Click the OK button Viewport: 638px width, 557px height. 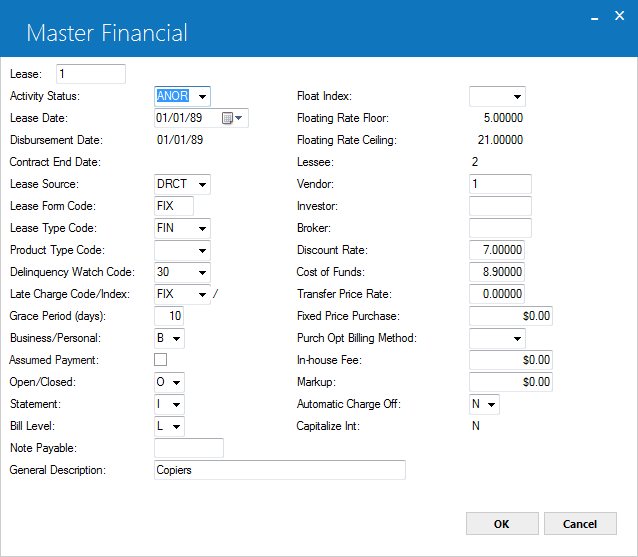pyautogui.click(x=502, y=524)
